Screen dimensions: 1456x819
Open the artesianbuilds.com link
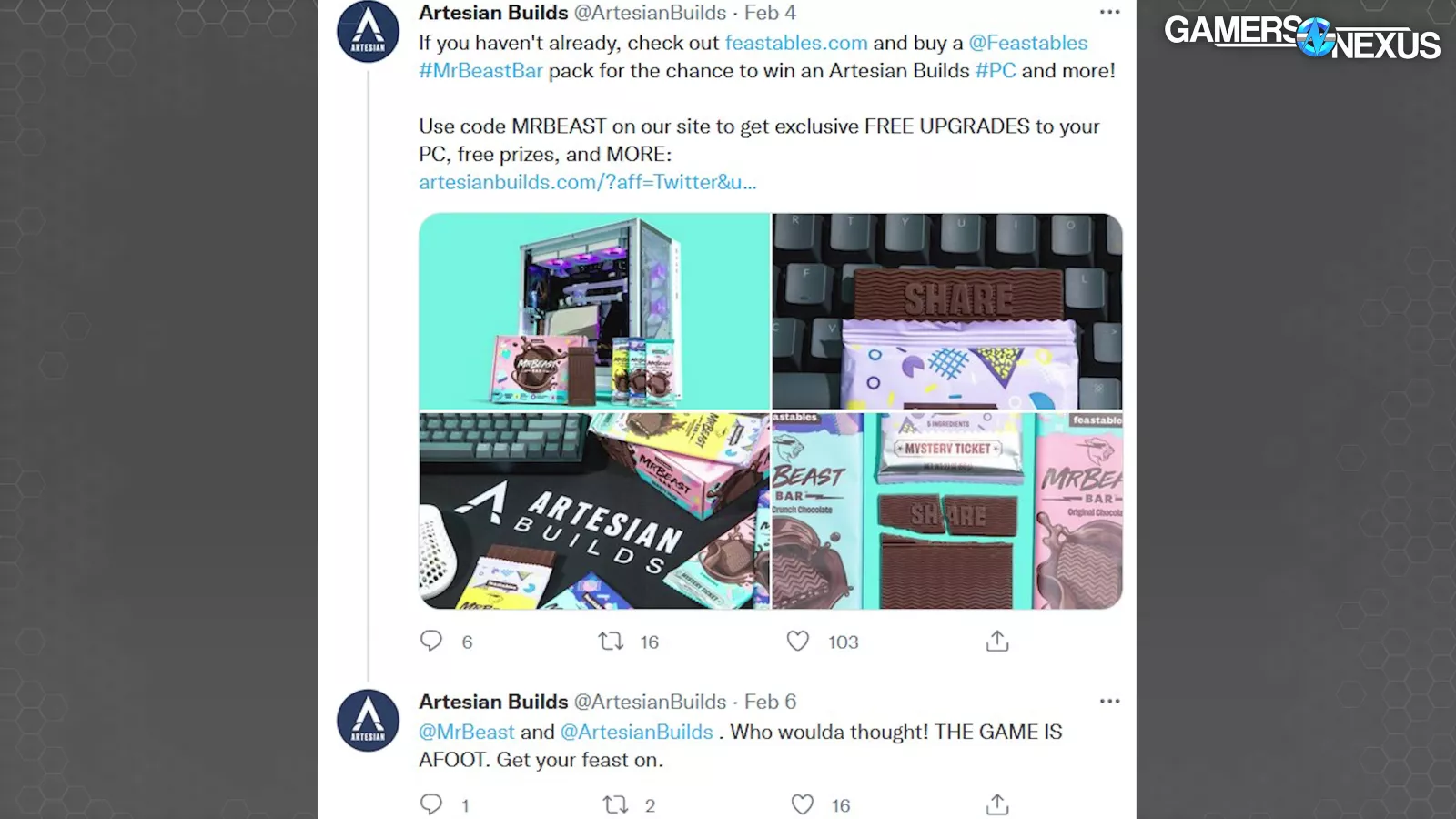click(x=588, y=182)
